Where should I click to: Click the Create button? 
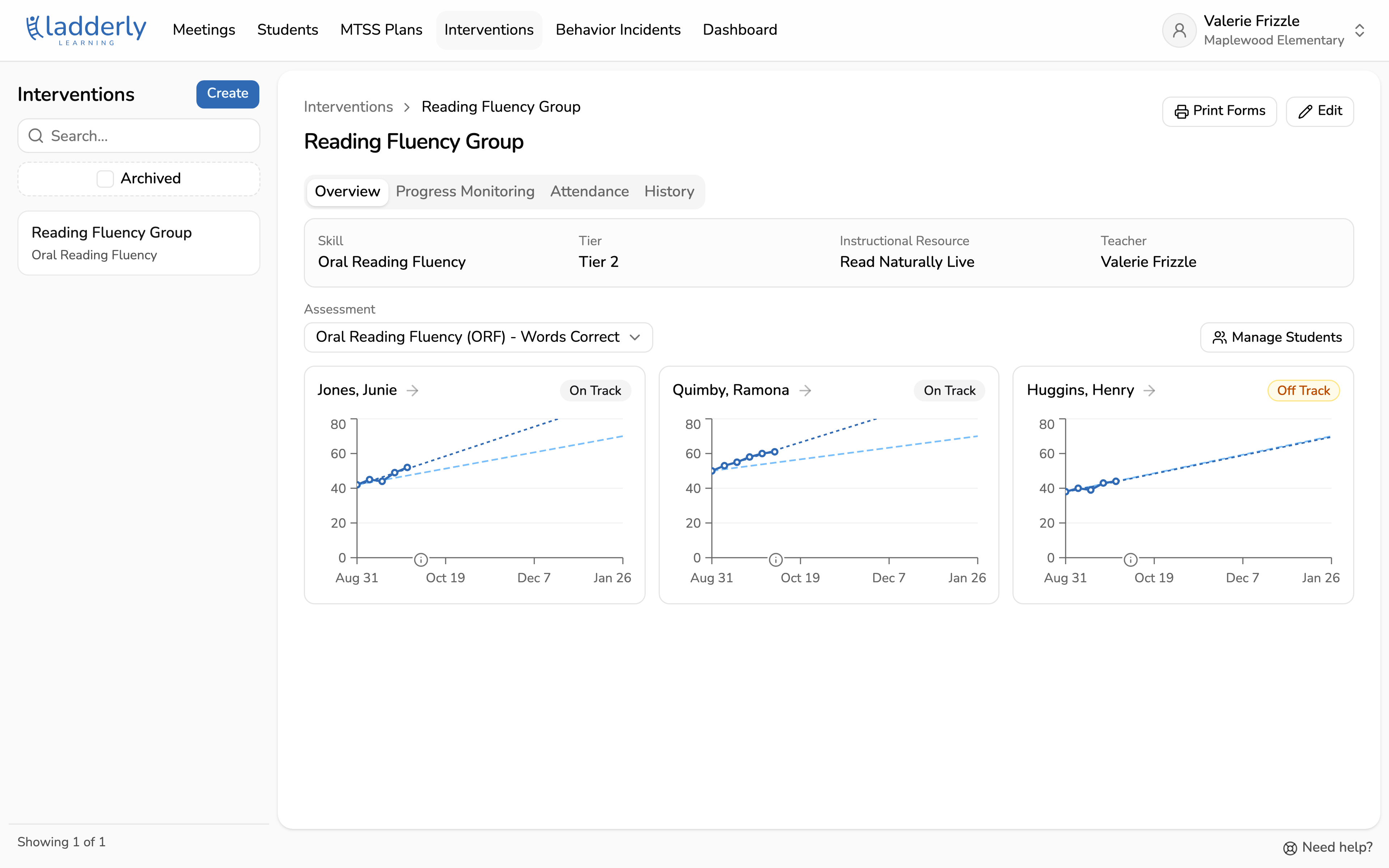[227, 94]
